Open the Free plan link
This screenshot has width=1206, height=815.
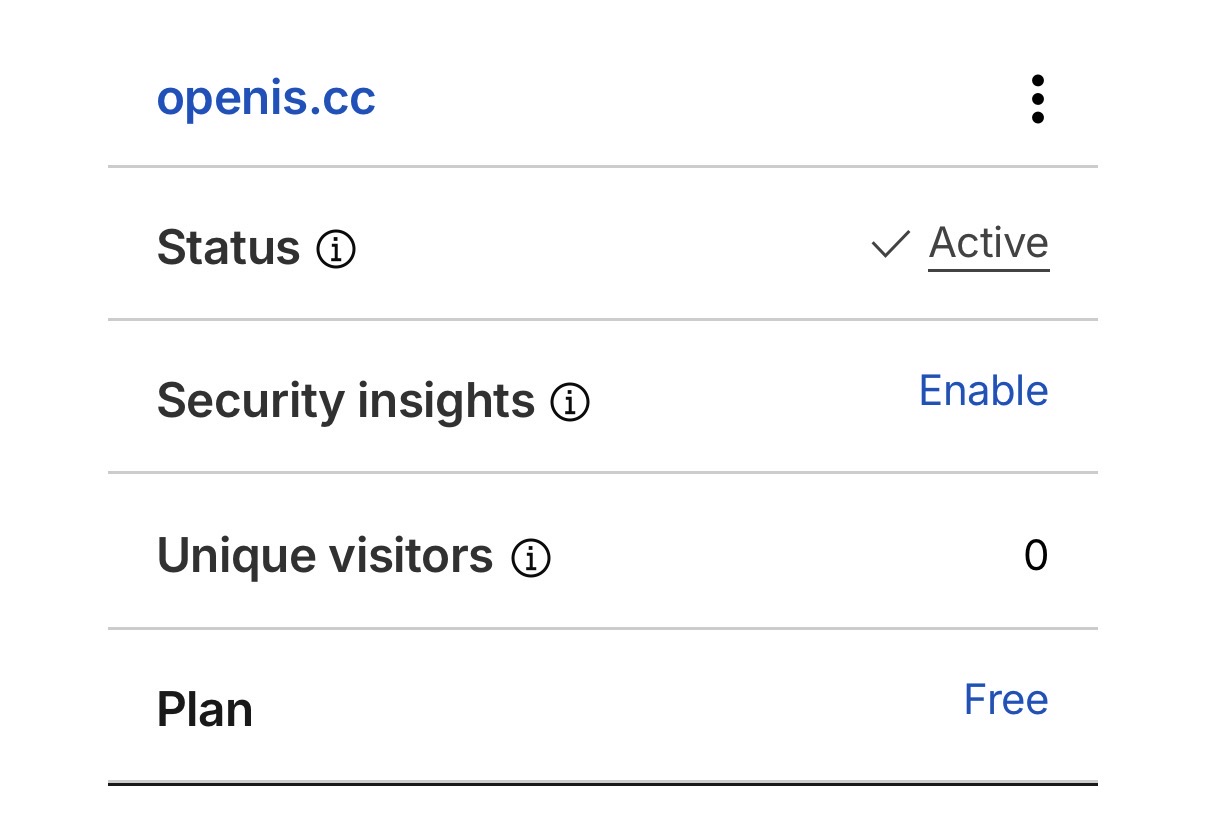pos(1005,700)
